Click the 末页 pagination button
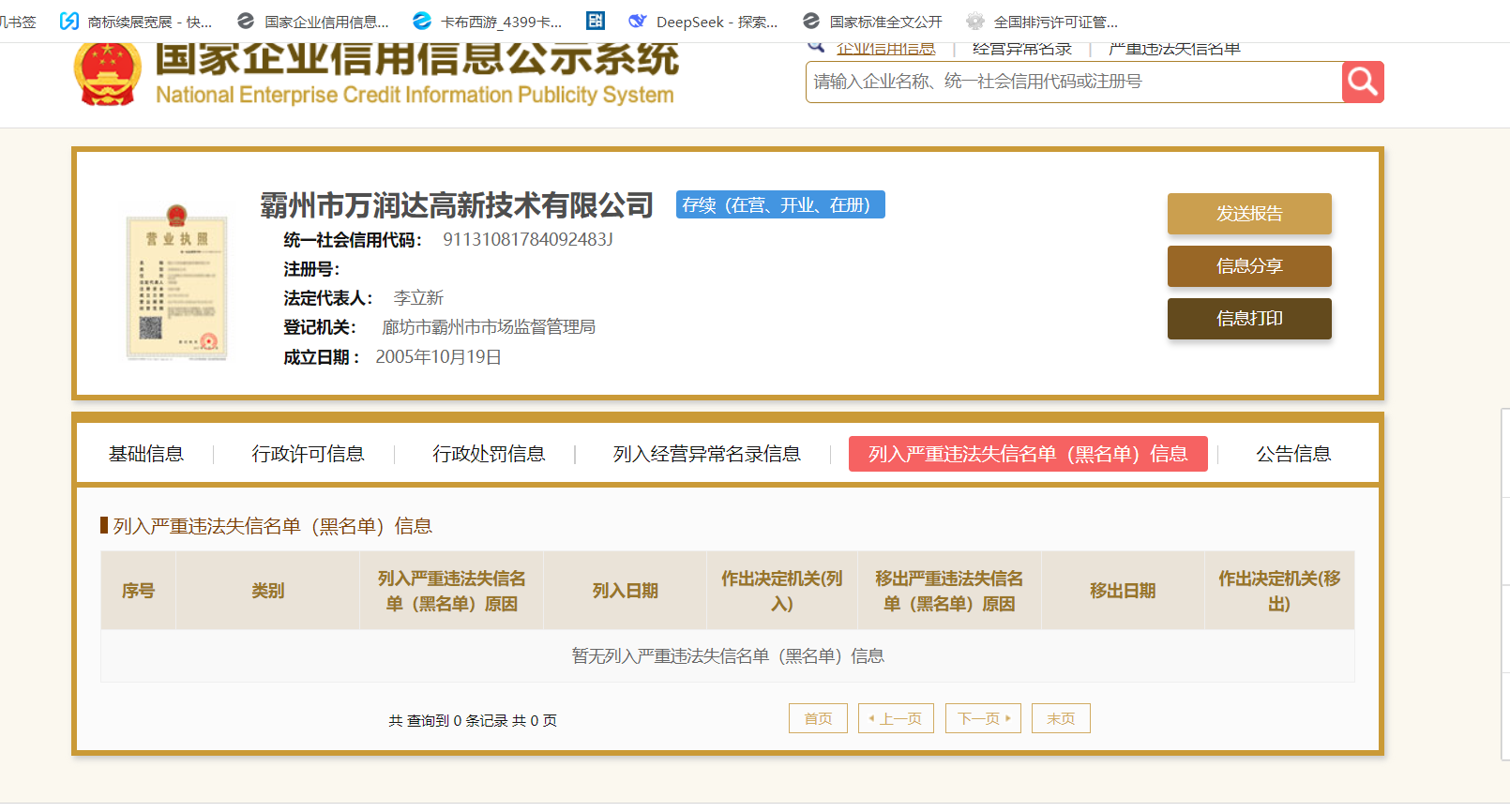Viewport: 1510px width, 812px height. (x=1061, y=718)
